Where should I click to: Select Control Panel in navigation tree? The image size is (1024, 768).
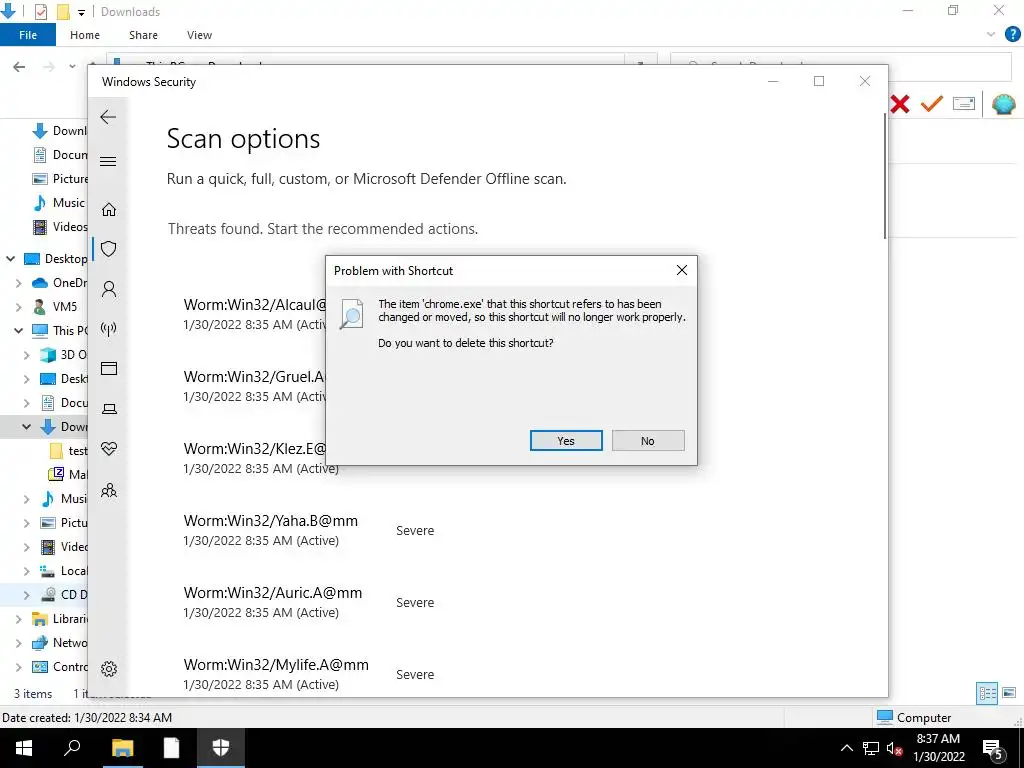[x=59, y=667]
